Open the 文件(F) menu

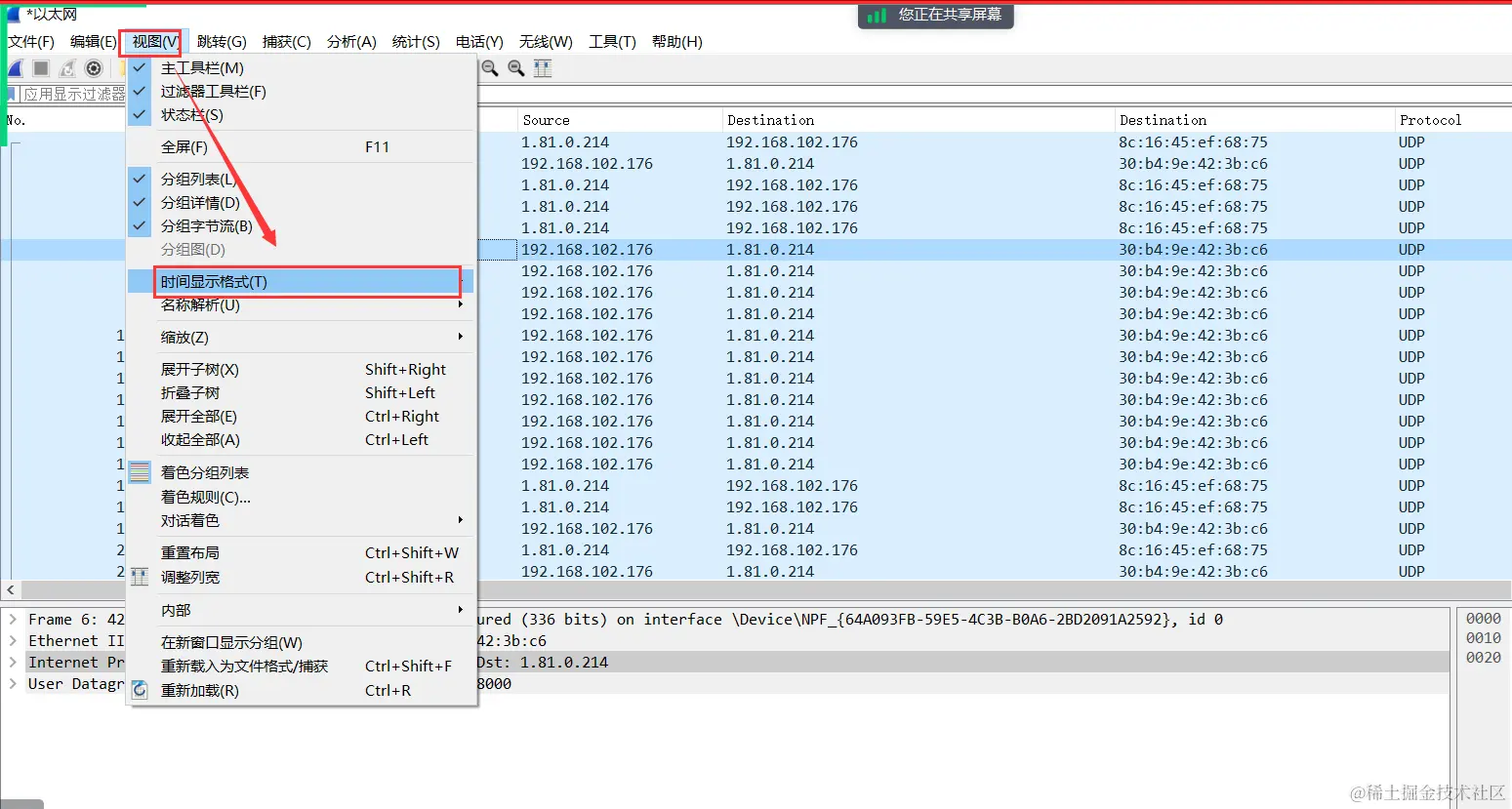(x=31, y=42)
